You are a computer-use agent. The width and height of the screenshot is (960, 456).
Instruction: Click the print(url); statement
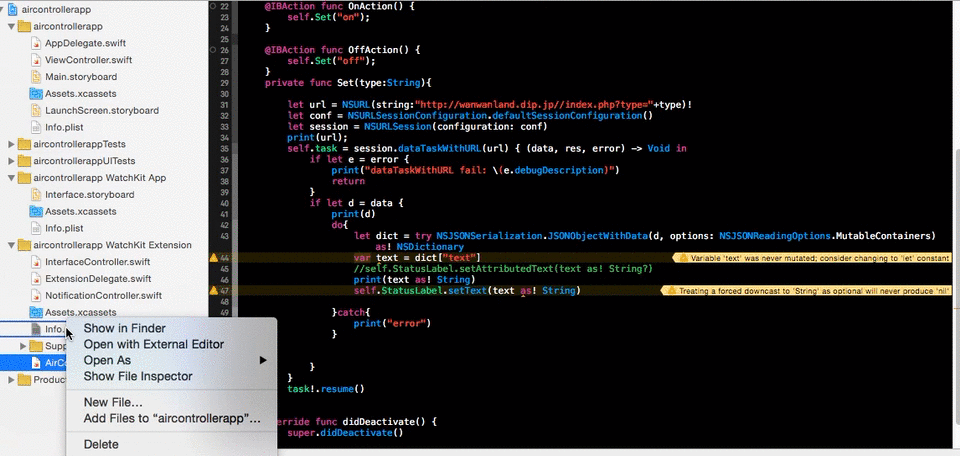coord(317,138)
